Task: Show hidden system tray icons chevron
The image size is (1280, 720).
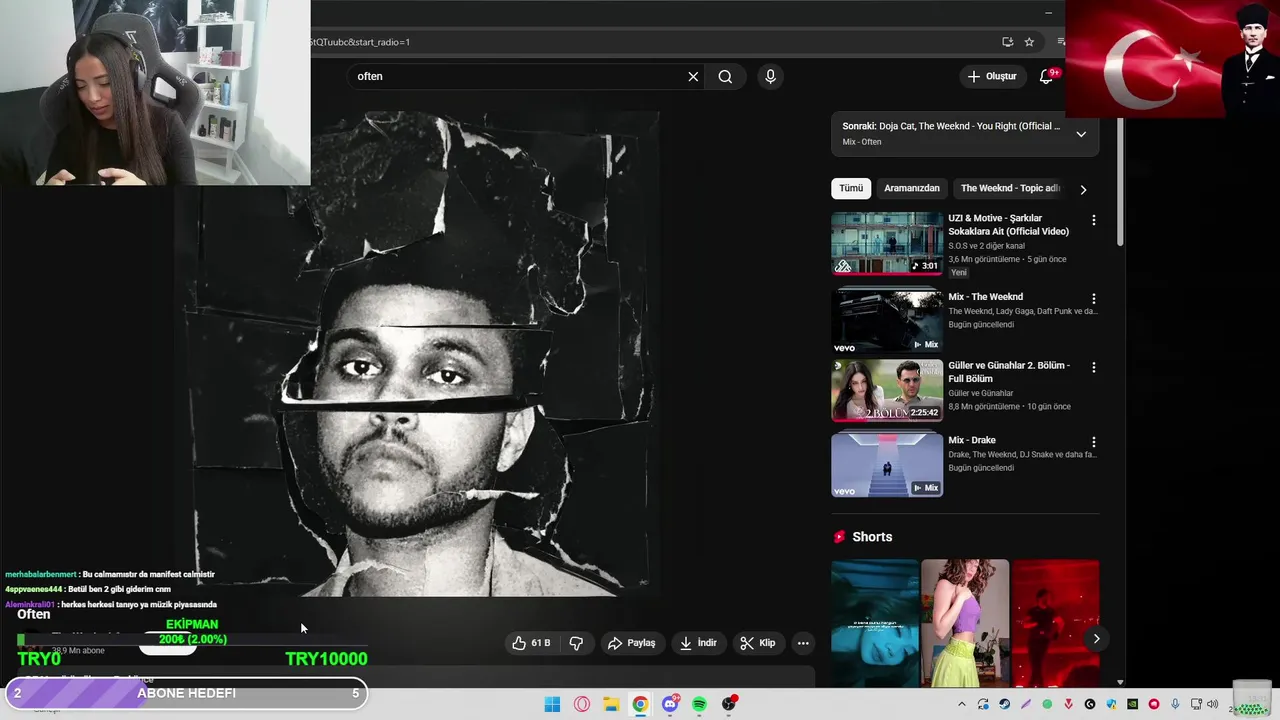Action: coord(962,704)
